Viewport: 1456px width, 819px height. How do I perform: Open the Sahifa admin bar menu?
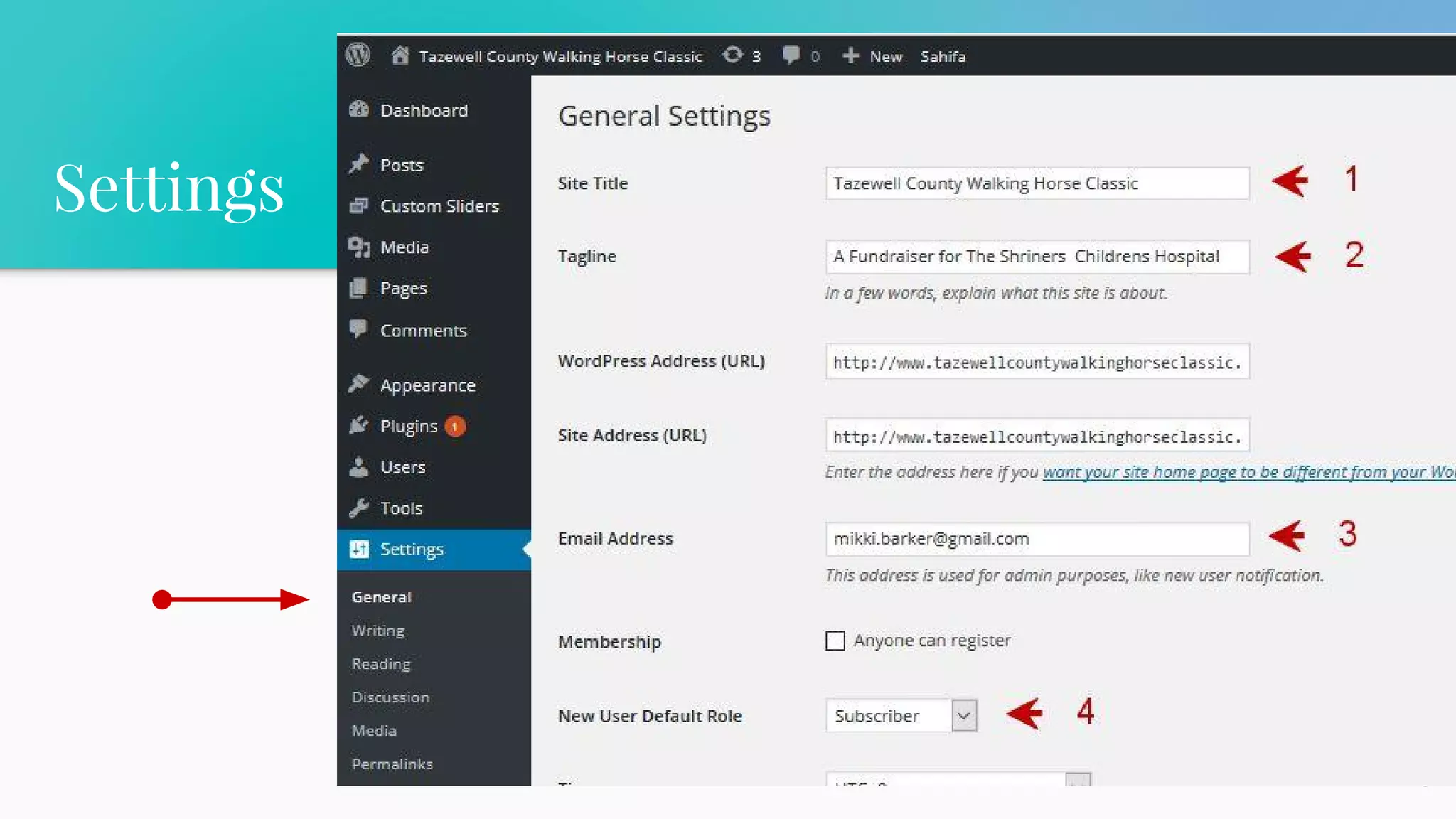943,56
